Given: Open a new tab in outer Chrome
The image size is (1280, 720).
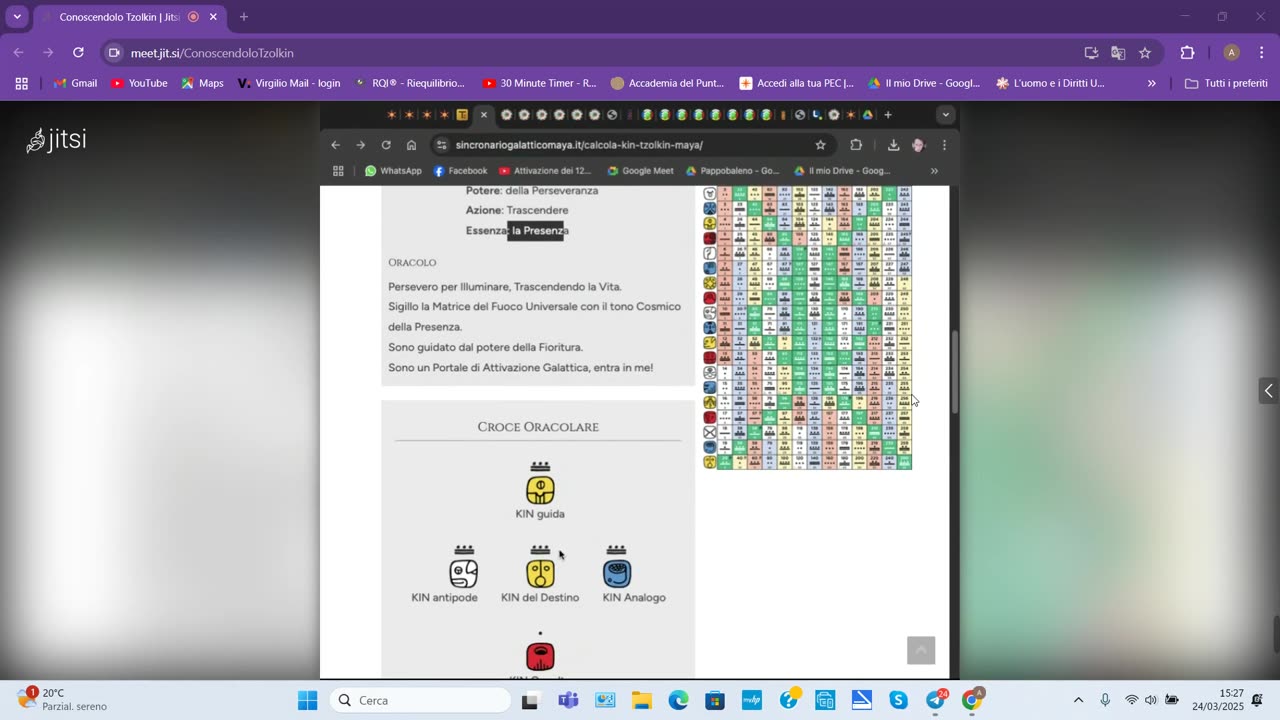Looking at the screenshot, I should [243, 17].
